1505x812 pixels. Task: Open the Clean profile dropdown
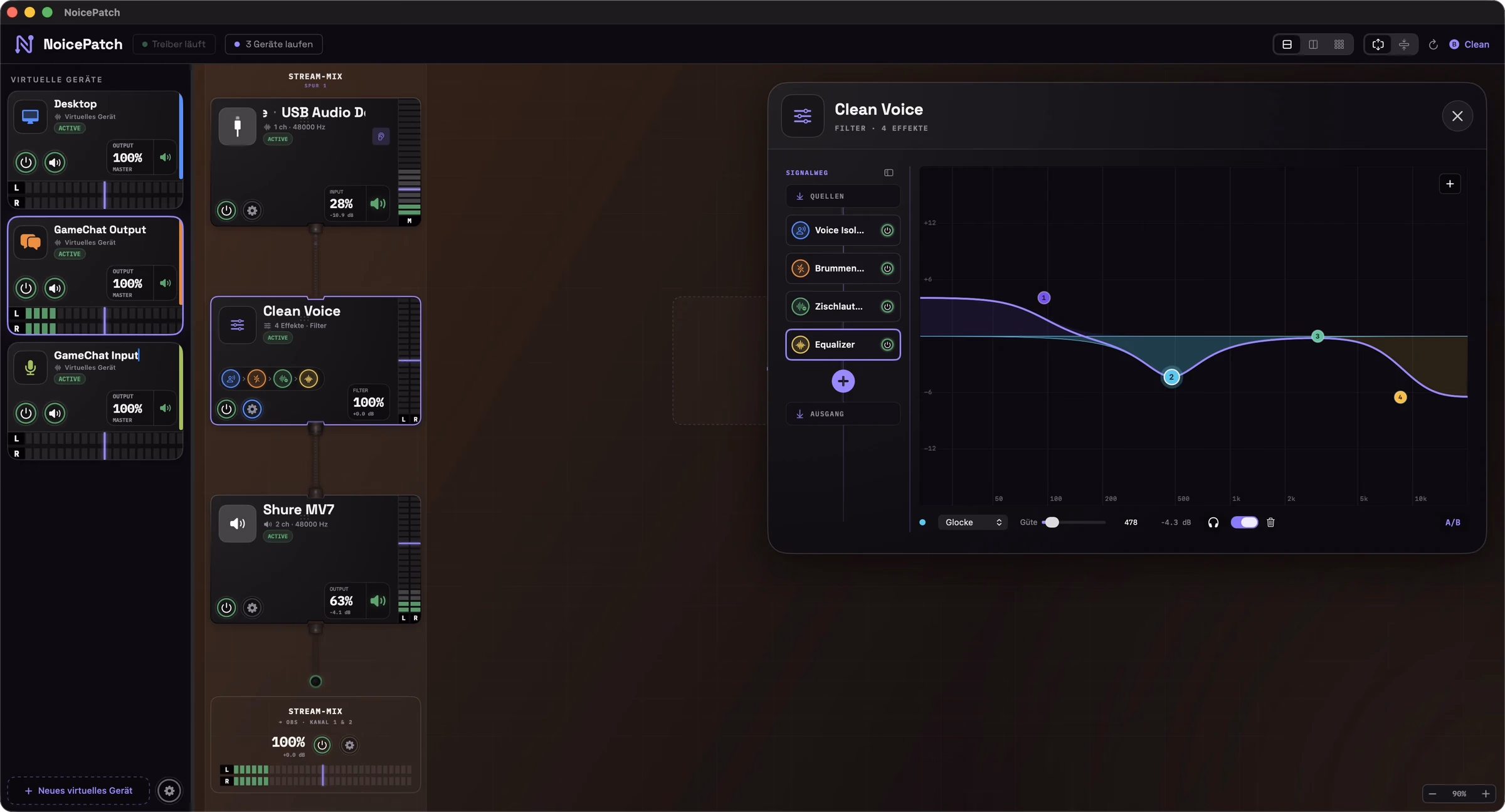coord(1469,45)
